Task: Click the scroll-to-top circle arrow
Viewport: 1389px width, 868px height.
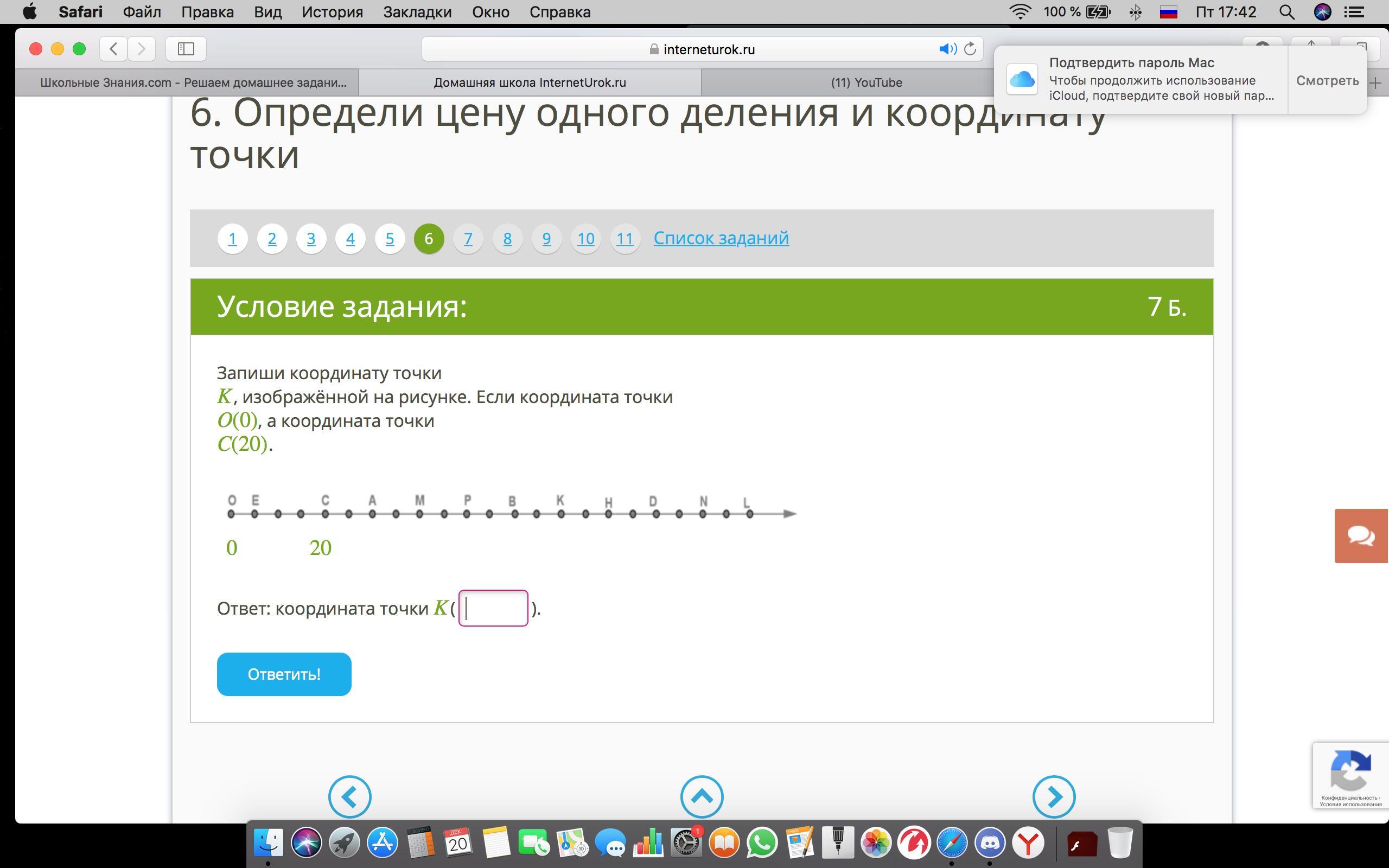Action: pyautogui.click(x=702, y=796)
